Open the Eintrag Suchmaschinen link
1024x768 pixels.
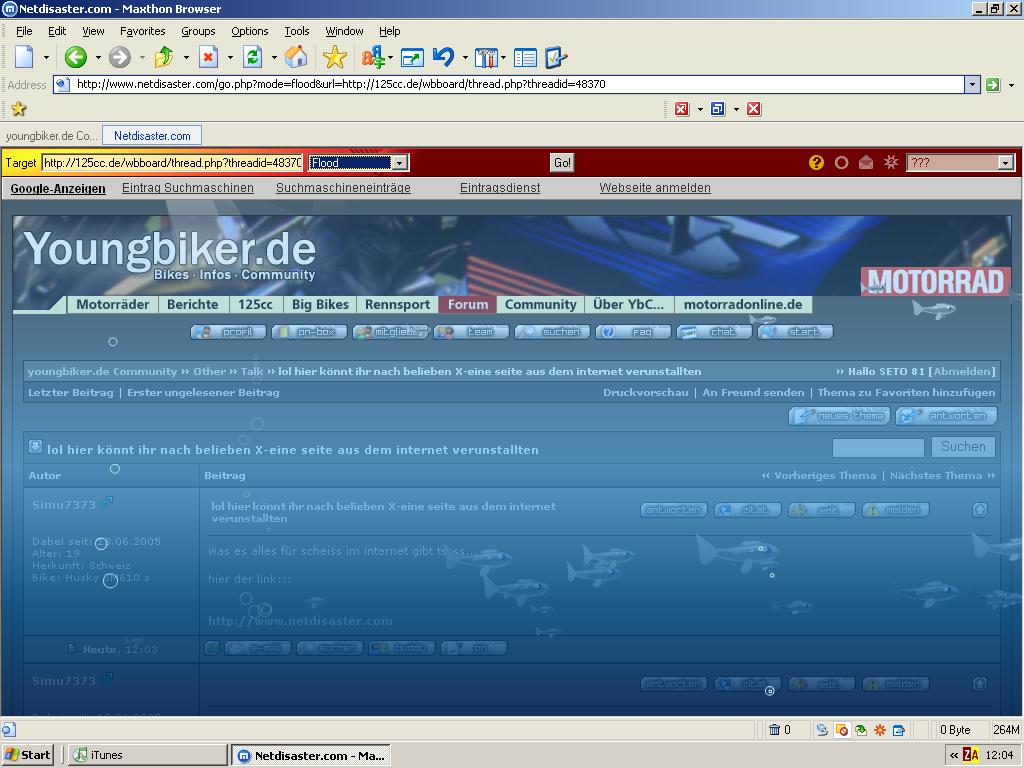pos(188,188)
